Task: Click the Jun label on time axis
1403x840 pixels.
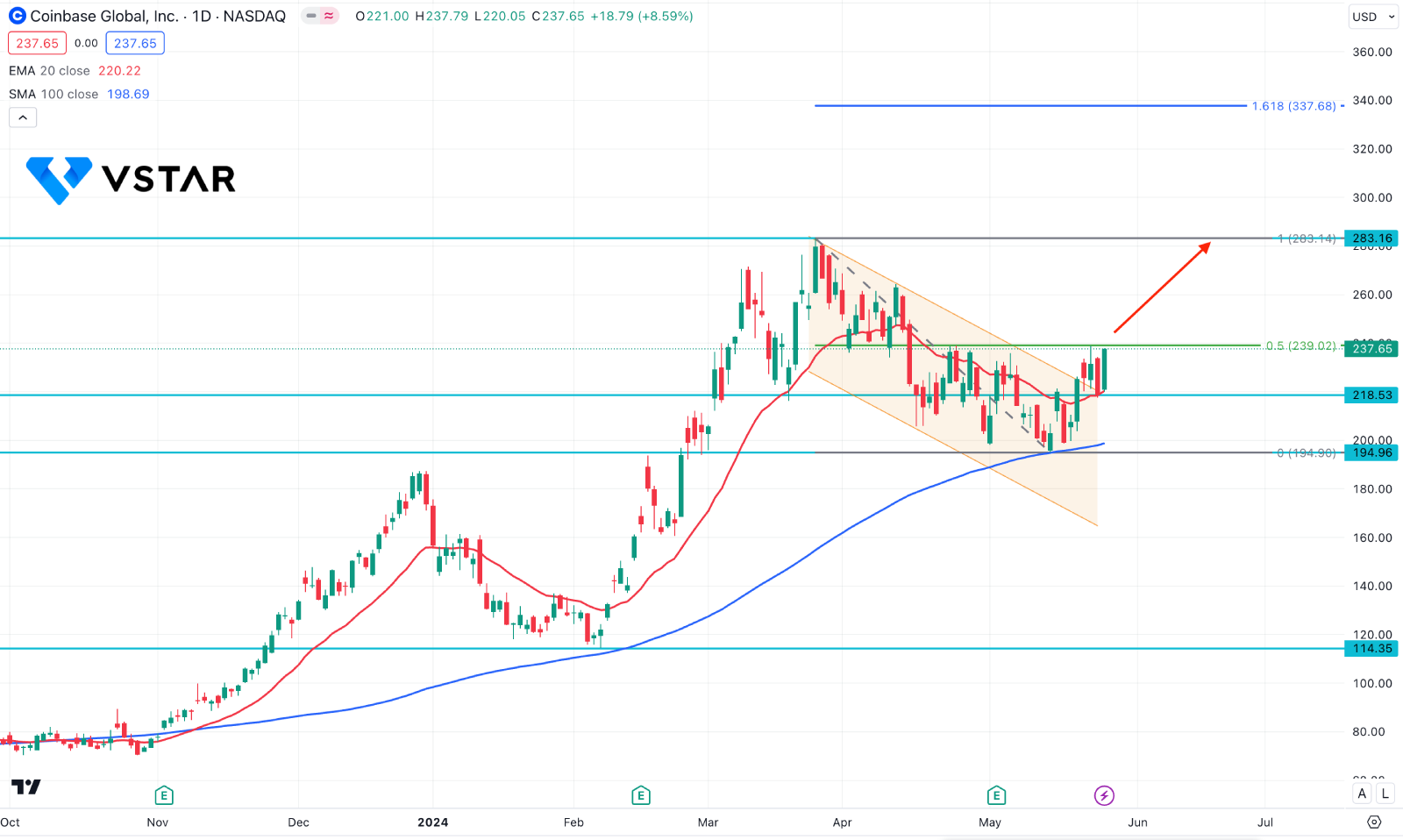Action: click(x=1137, y=822)
